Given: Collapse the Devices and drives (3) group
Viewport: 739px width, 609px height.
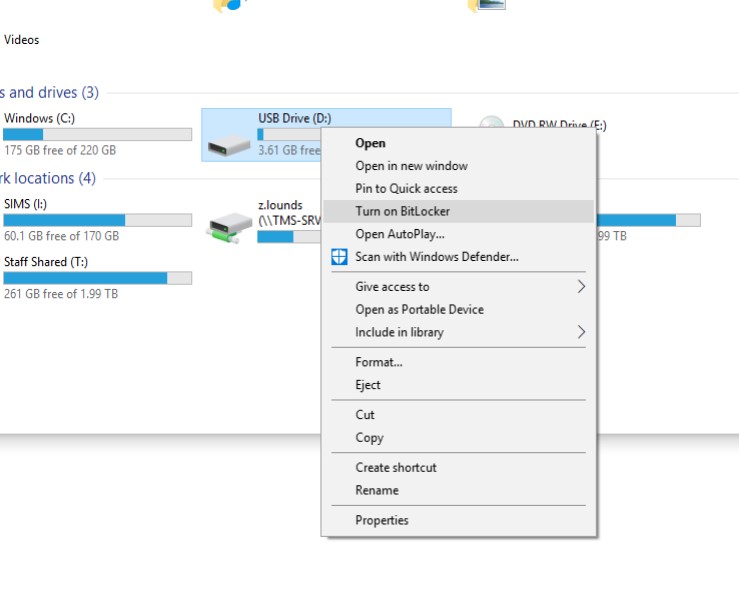Looking at the screenshot, I should point(49,92).
